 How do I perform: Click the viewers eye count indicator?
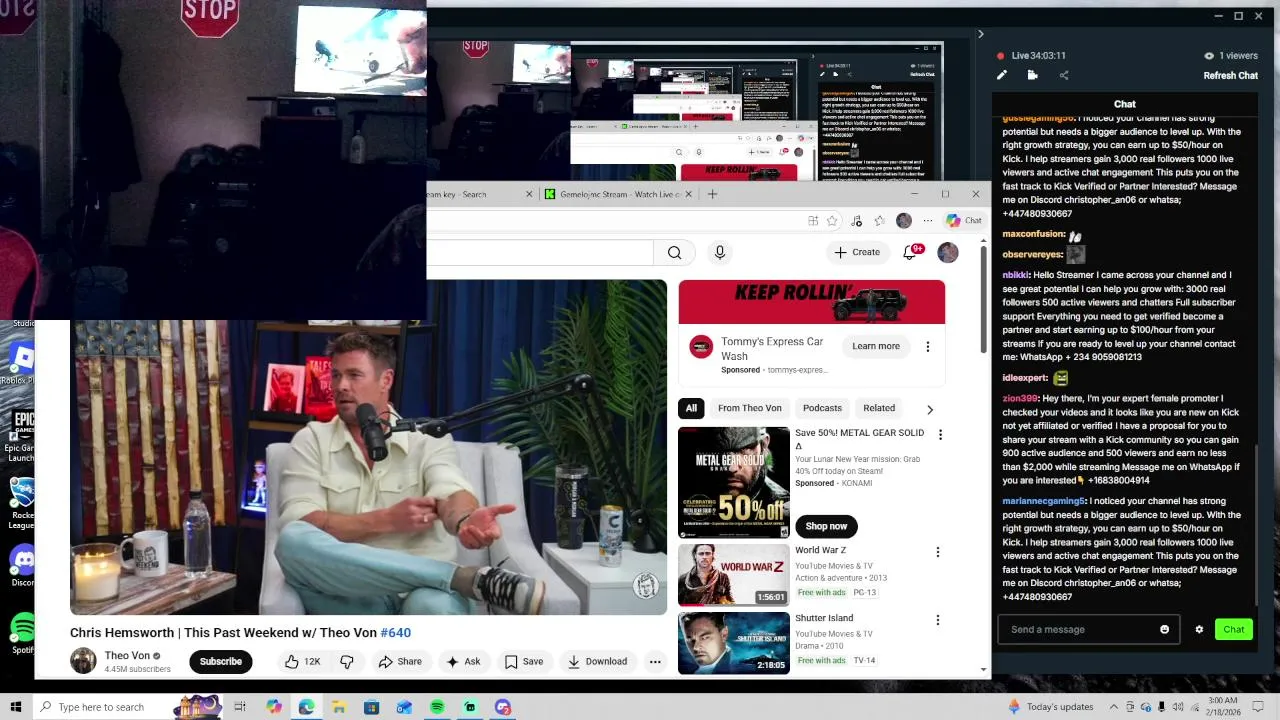[x=1230, y=56]
